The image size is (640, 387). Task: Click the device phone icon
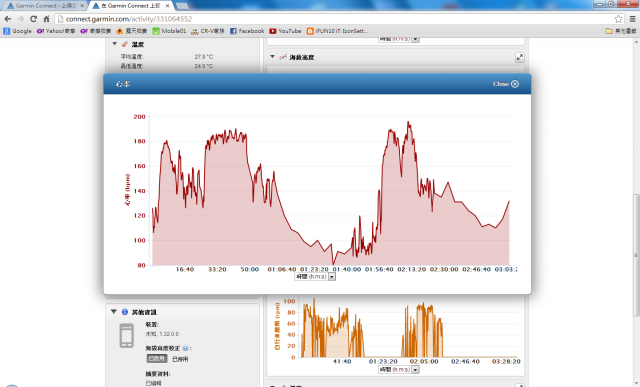pos(127,336)
